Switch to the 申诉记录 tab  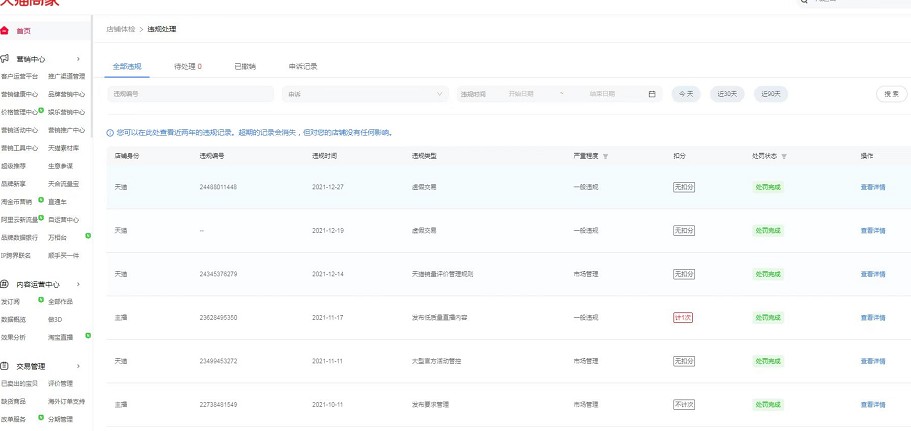pos(303,66)
